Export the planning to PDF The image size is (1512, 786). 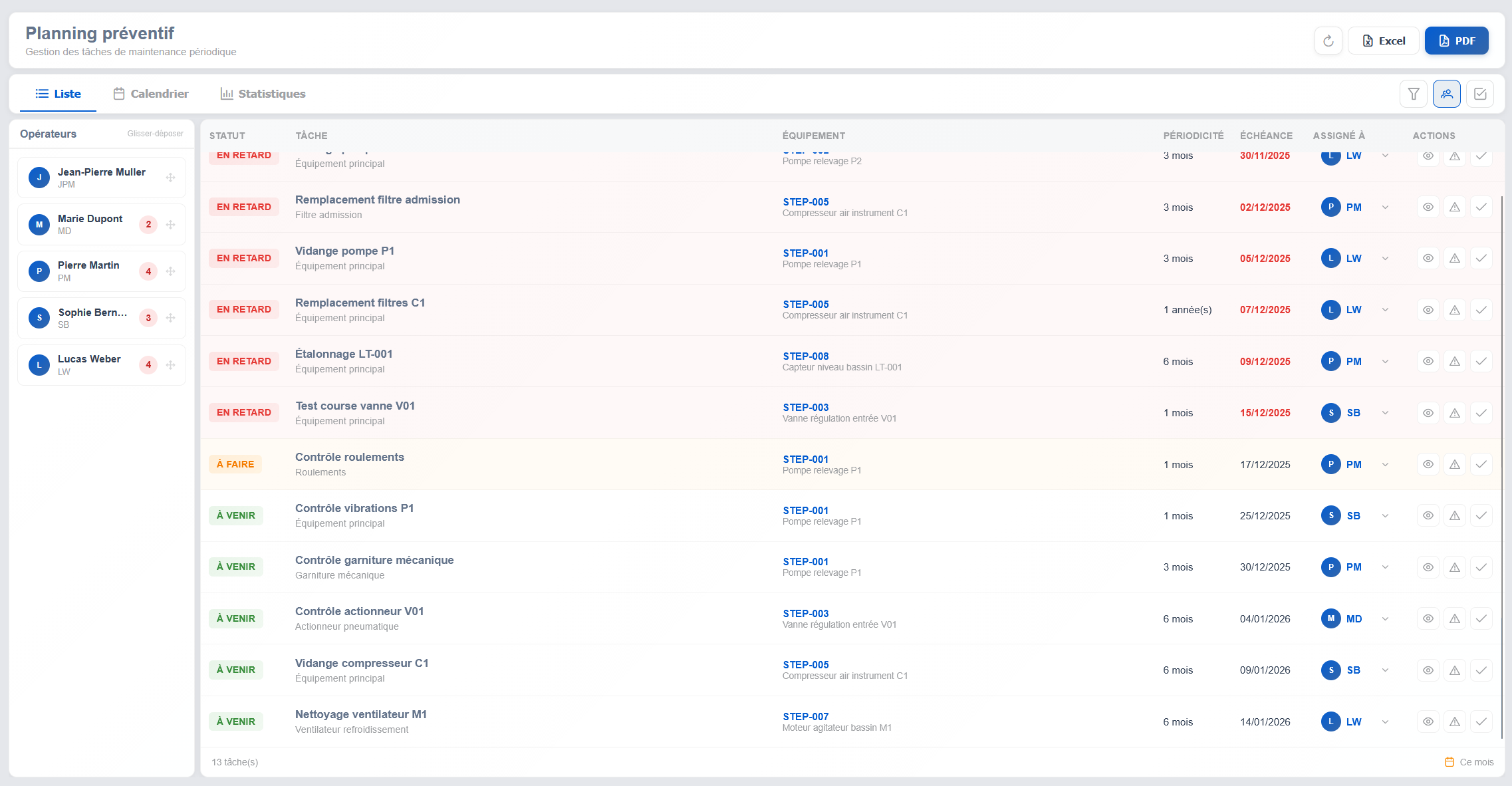pyautogui.click(x=1456, y=41)
